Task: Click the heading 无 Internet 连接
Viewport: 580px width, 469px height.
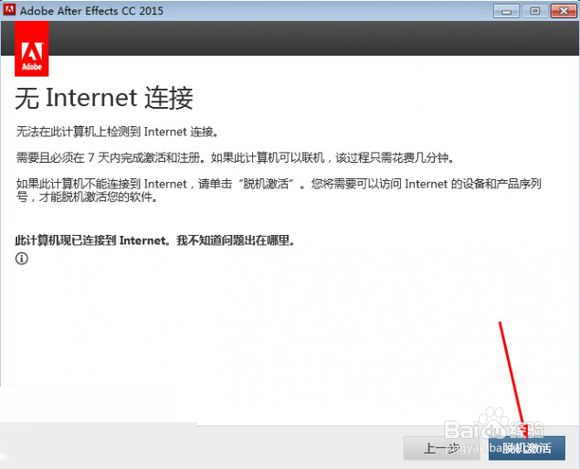Action: coord(104,98)
